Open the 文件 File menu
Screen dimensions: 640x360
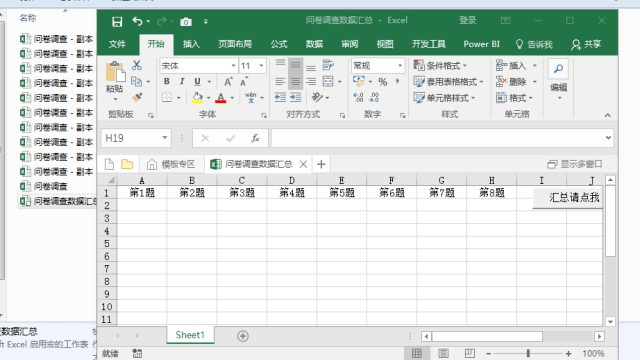click(117, 44)
